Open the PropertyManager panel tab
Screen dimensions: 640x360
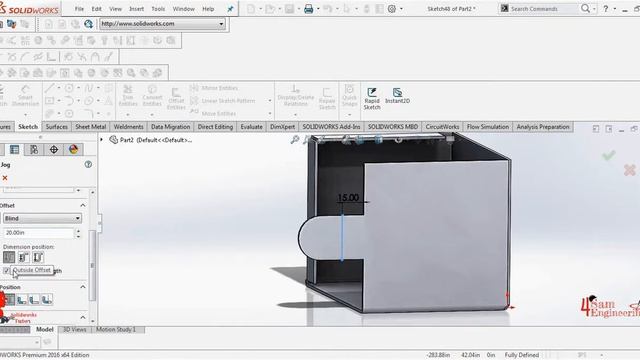[x=14, y=149]
